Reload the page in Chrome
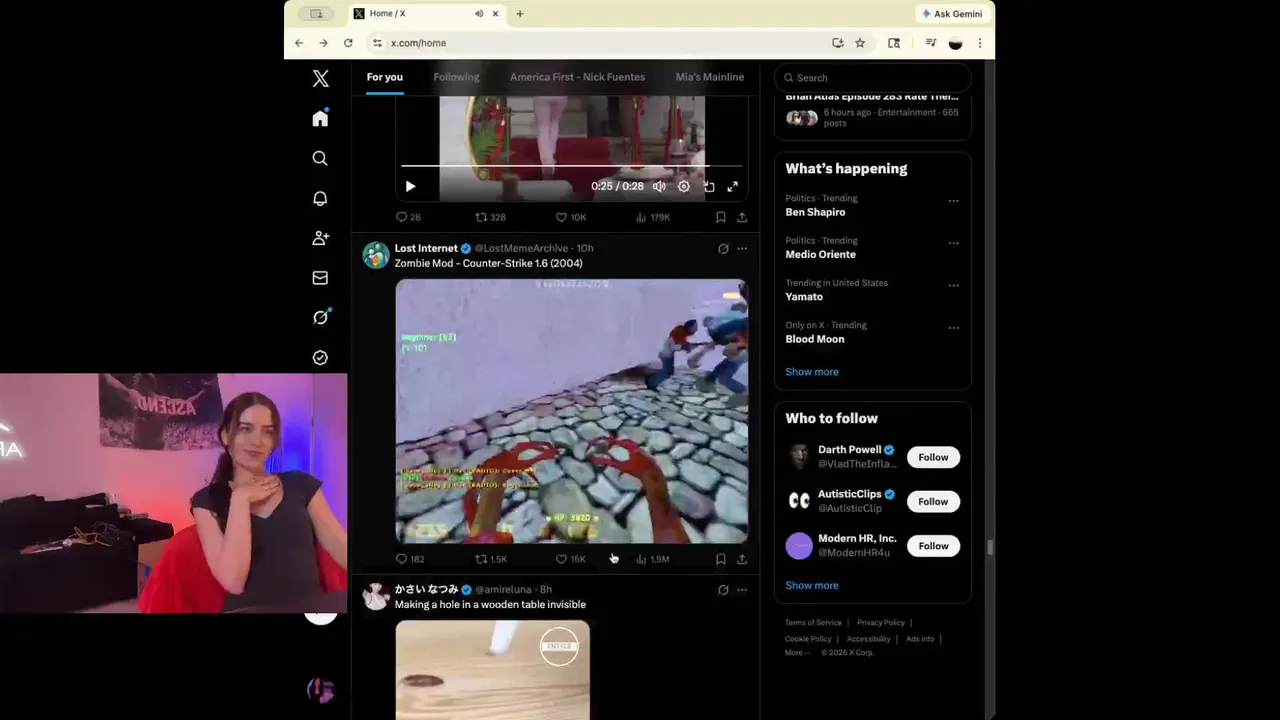Viewport: 1280px width, 720px height. click(348, 43)
